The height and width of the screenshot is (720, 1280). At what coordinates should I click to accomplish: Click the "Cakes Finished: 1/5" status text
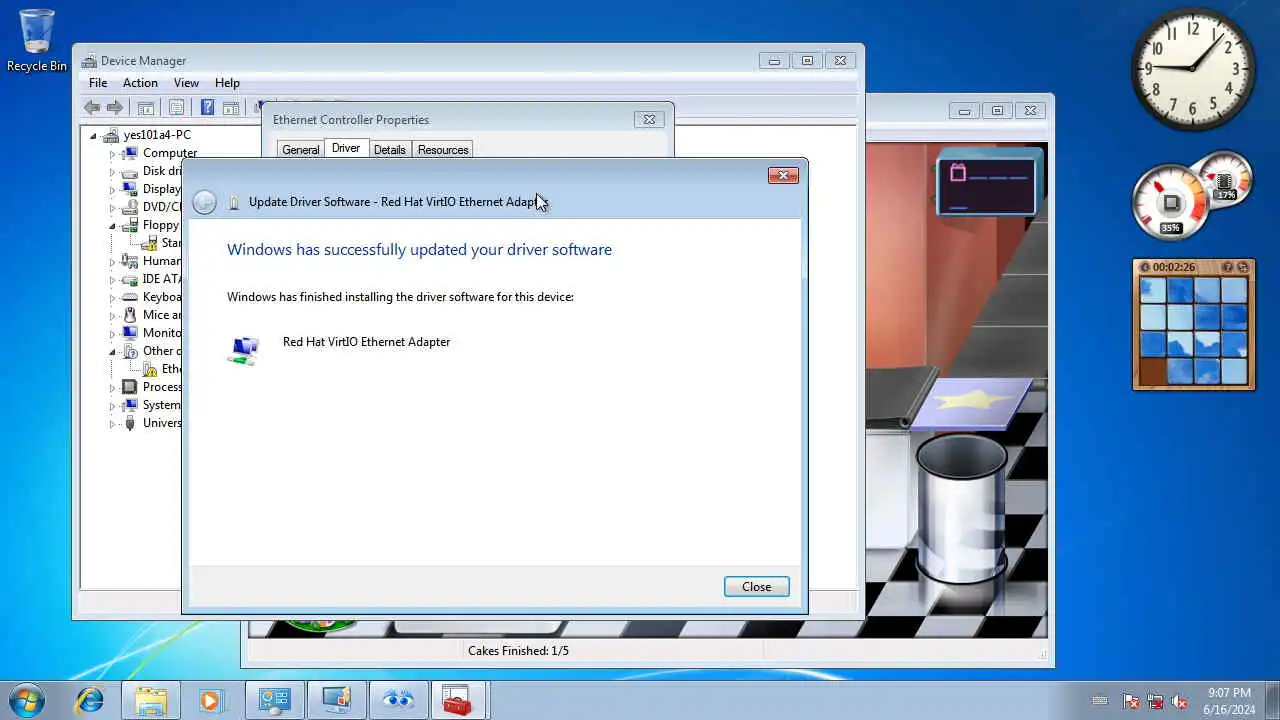pyautogui.click(x=518, y=651)
